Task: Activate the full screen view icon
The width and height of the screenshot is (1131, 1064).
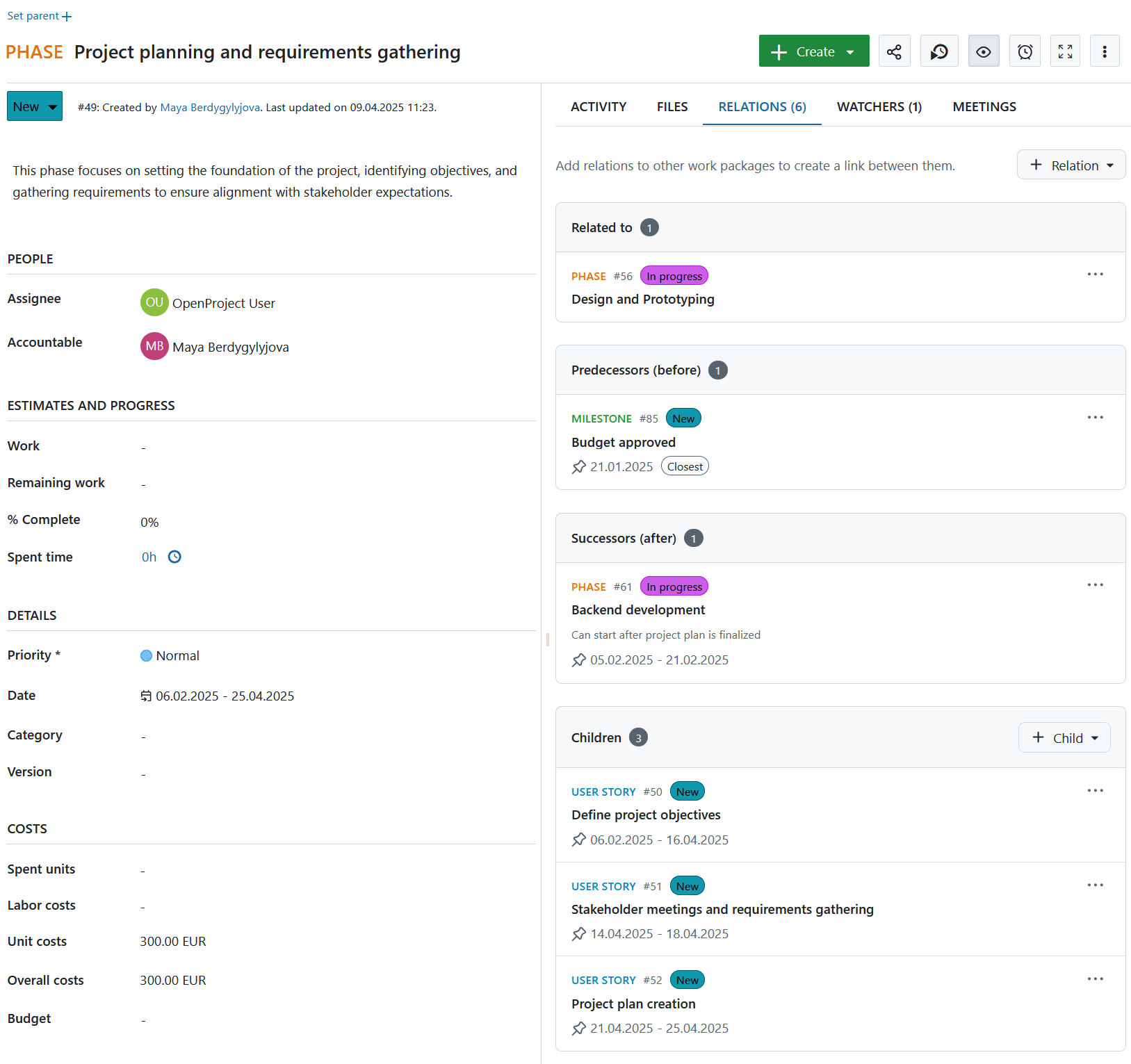Action: 1065,51
